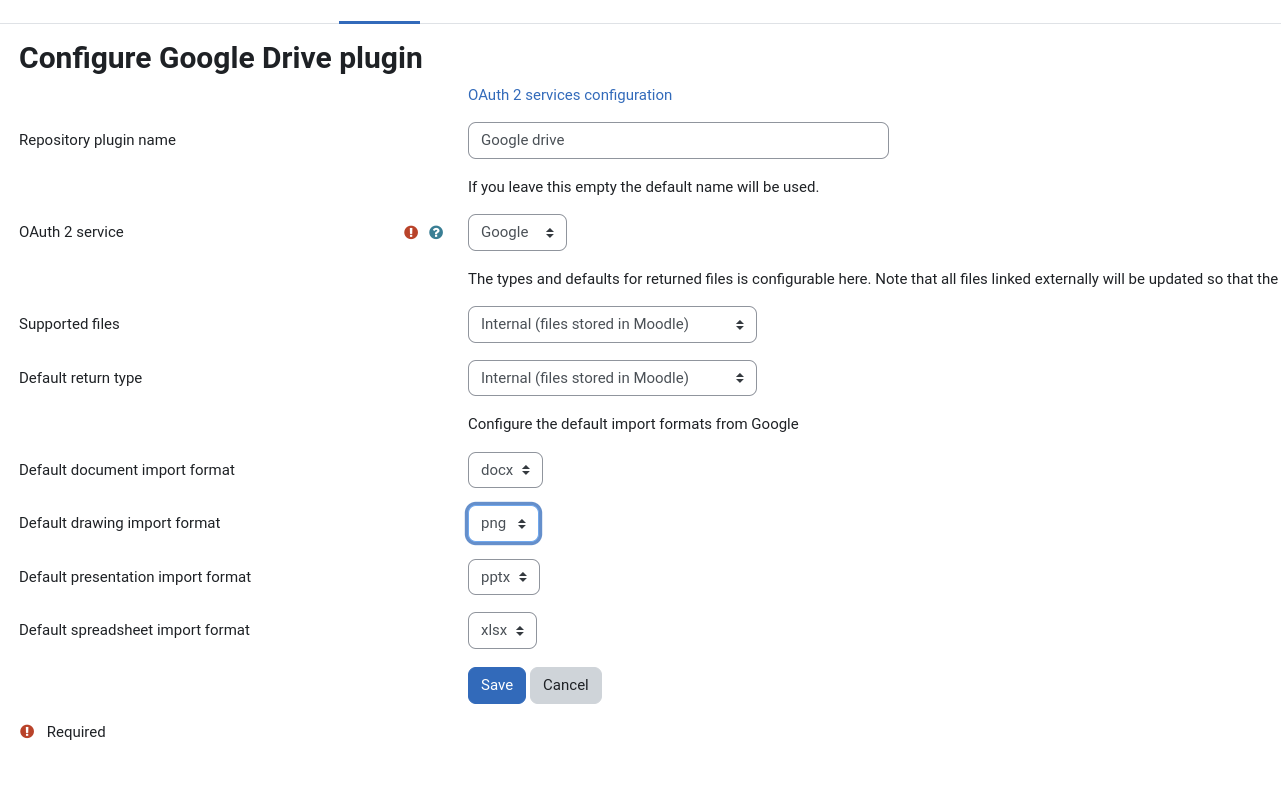Click the red required icon beside OAuth 2 service
This screenshot has height=802, width=1281.
coord(411,232)
